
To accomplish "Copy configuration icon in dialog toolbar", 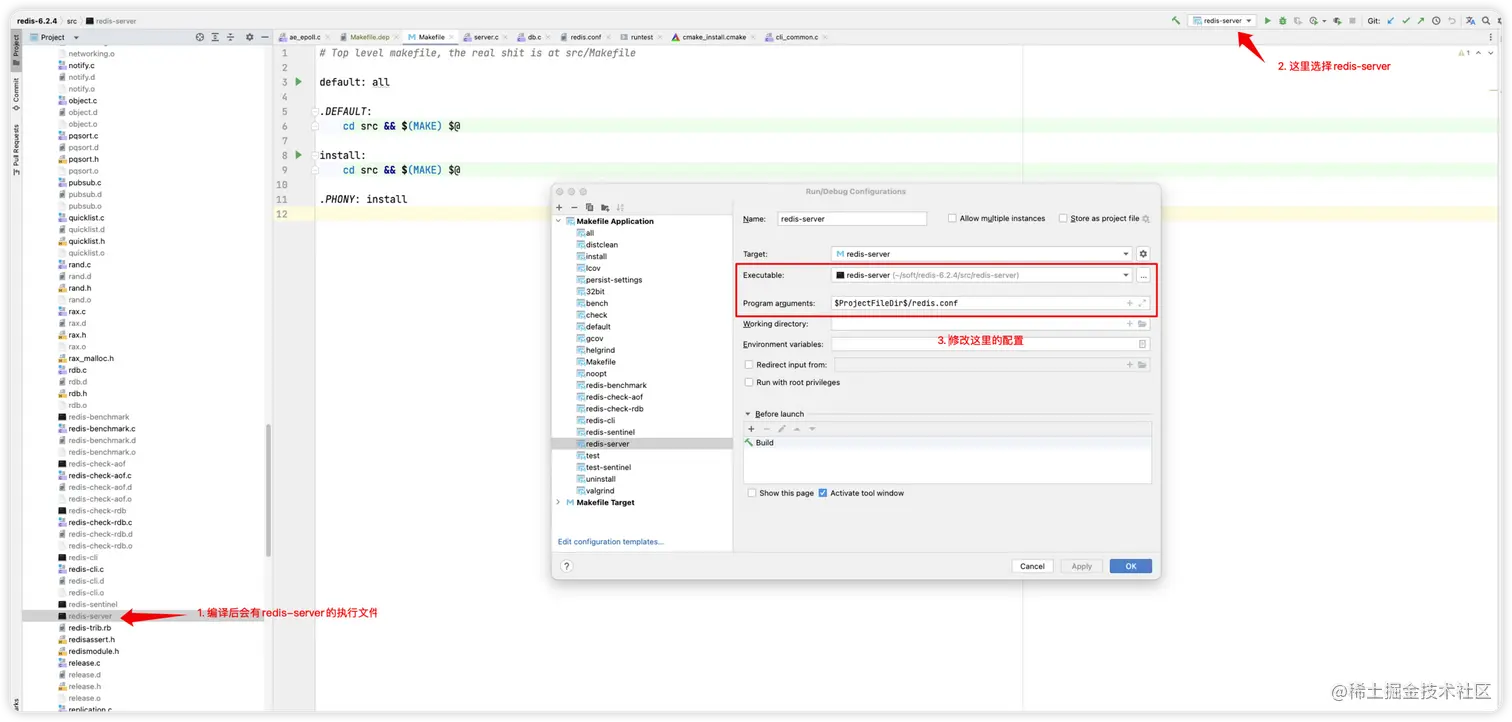I will point(590,207).
